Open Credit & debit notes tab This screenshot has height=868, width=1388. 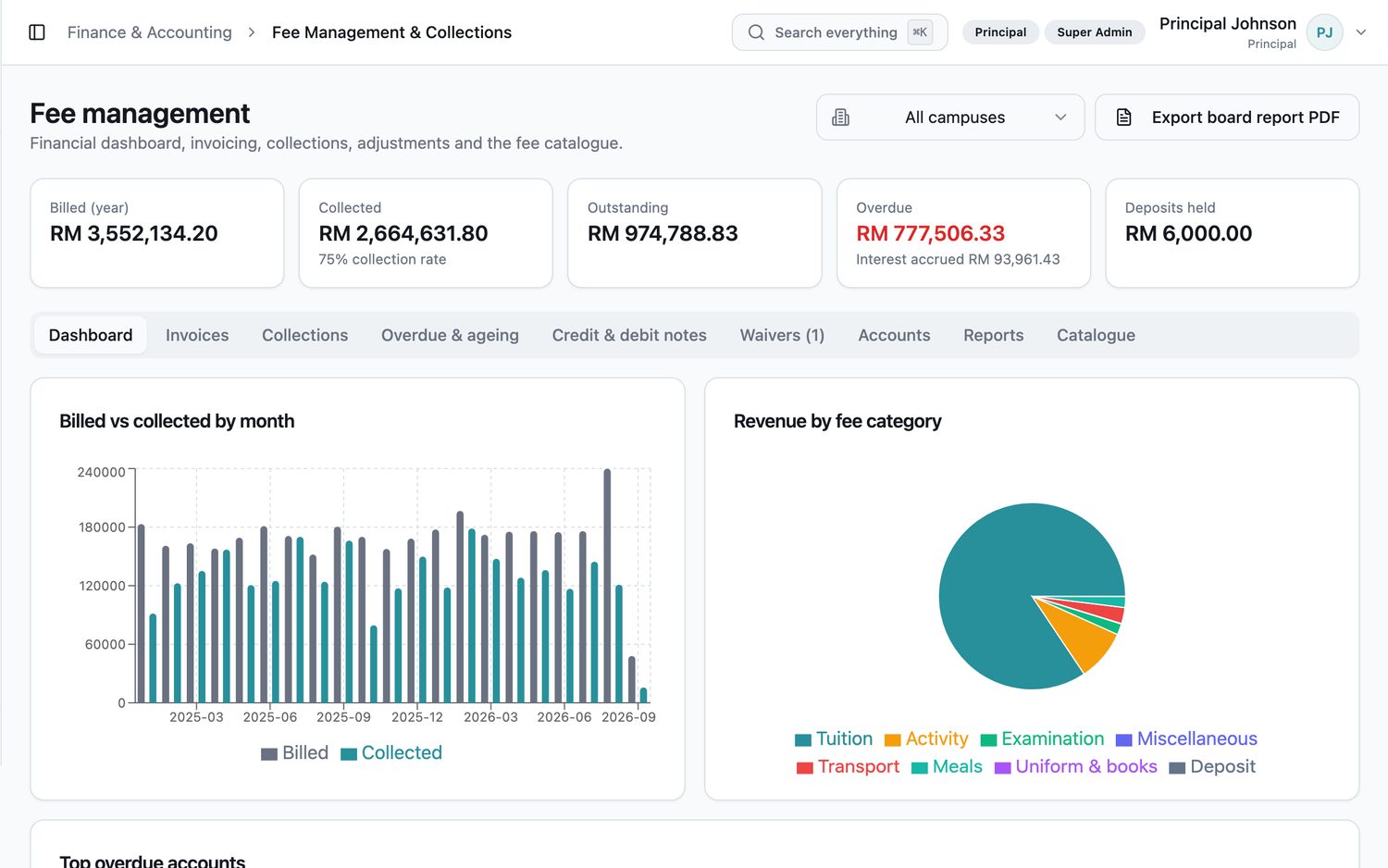pyautogui.click(x=629, y=335)
